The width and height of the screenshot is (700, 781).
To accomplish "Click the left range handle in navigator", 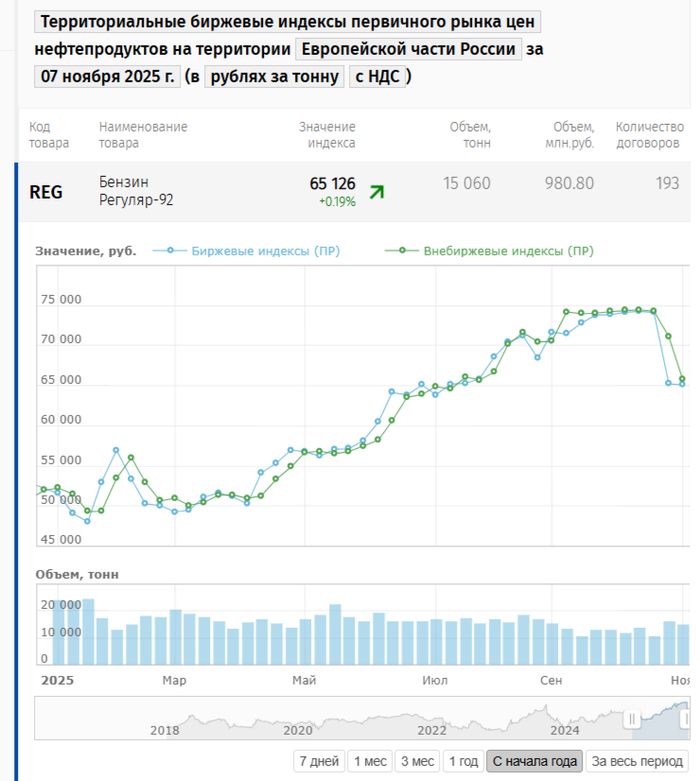I will 632,719.
